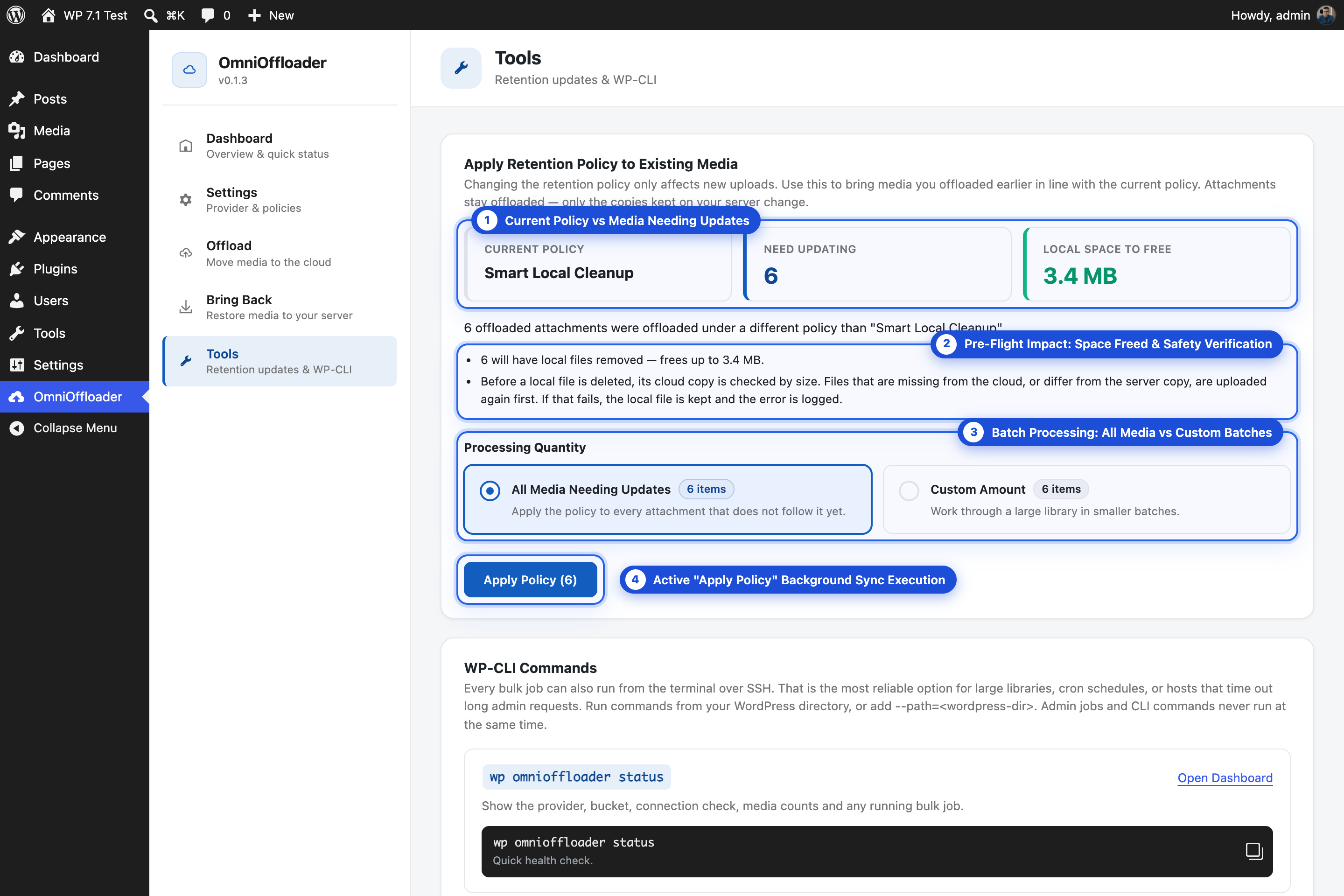Click the WordPress logo in admin bar
Image resolution: width=1344 pixels, height=896 pixels.
tap(16, 15)
